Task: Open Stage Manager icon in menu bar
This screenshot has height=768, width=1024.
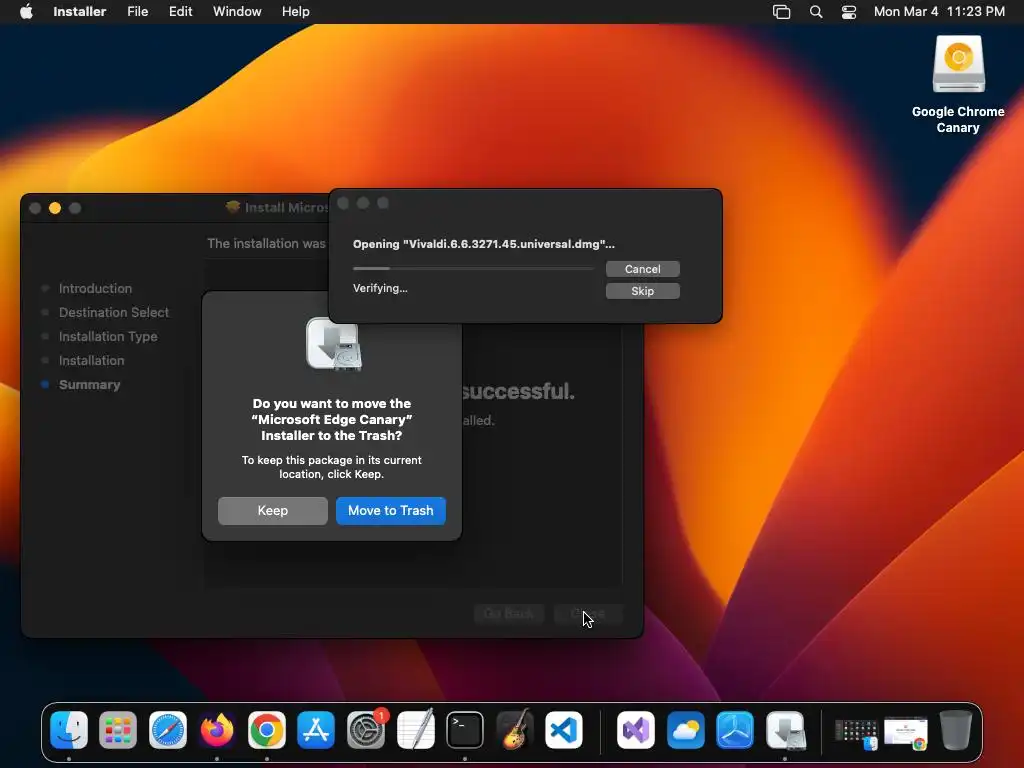Action: click(x=781, y=12)
